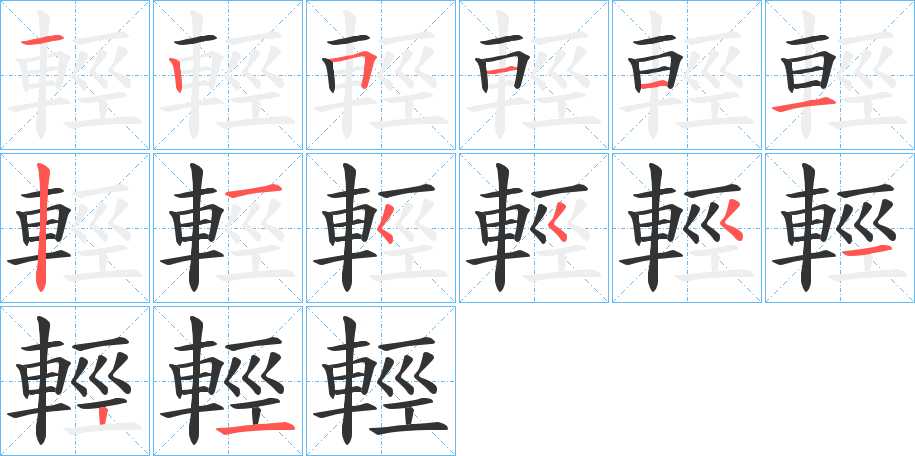Select the step thirteen cell with a short red vertical stroke
The height and width of the screenshot is (456, 915).
[x=75, y=381]
